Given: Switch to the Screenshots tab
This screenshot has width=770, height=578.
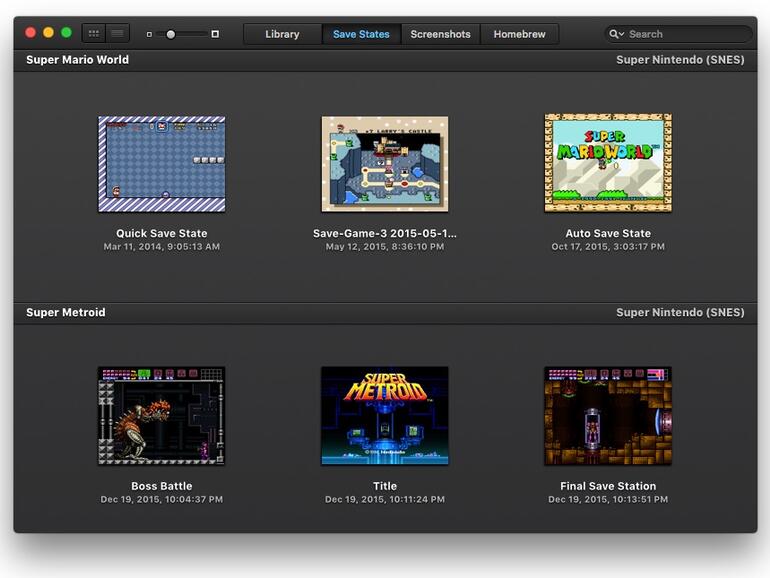Looking at the screenshot, I should click(440, 34).
